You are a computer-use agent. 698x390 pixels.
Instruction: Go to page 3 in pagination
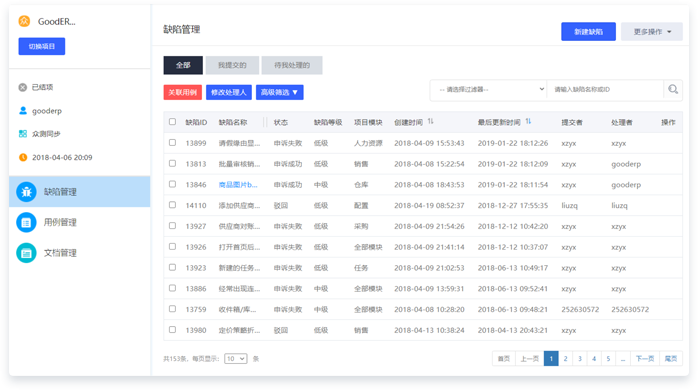pyautogui.click(x=580, y=358)
